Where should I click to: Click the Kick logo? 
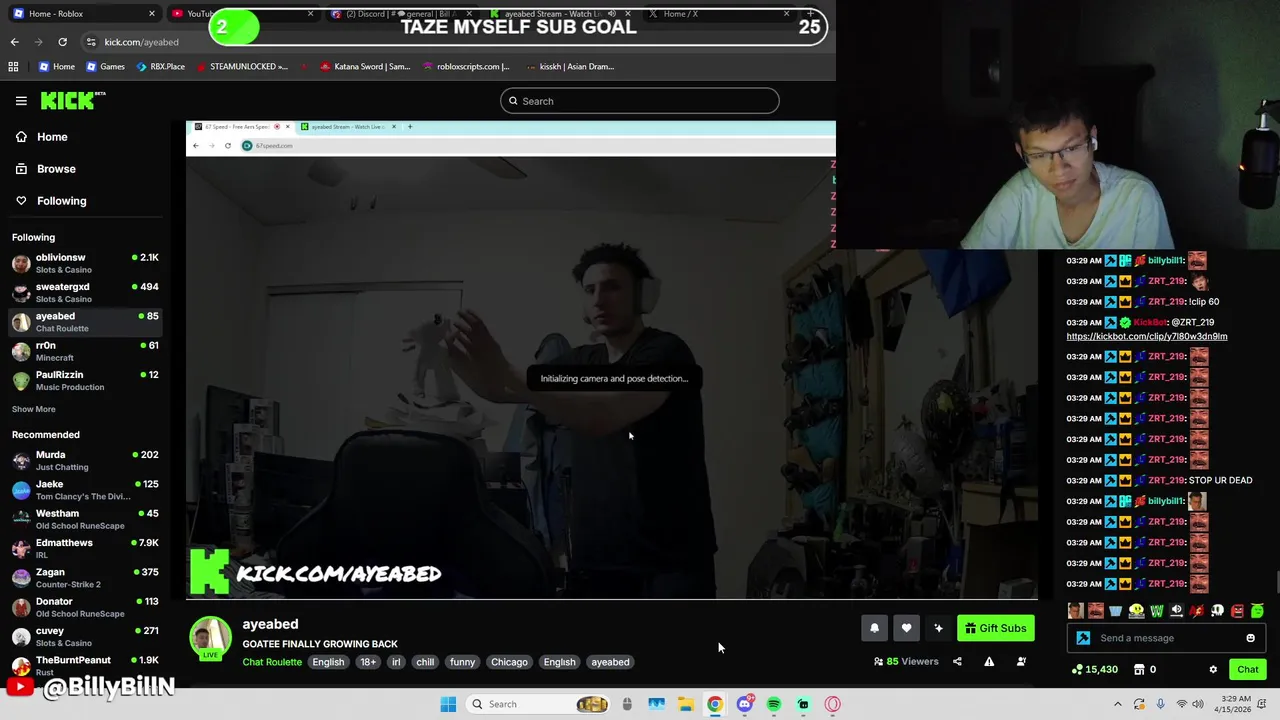pos(72,100)
